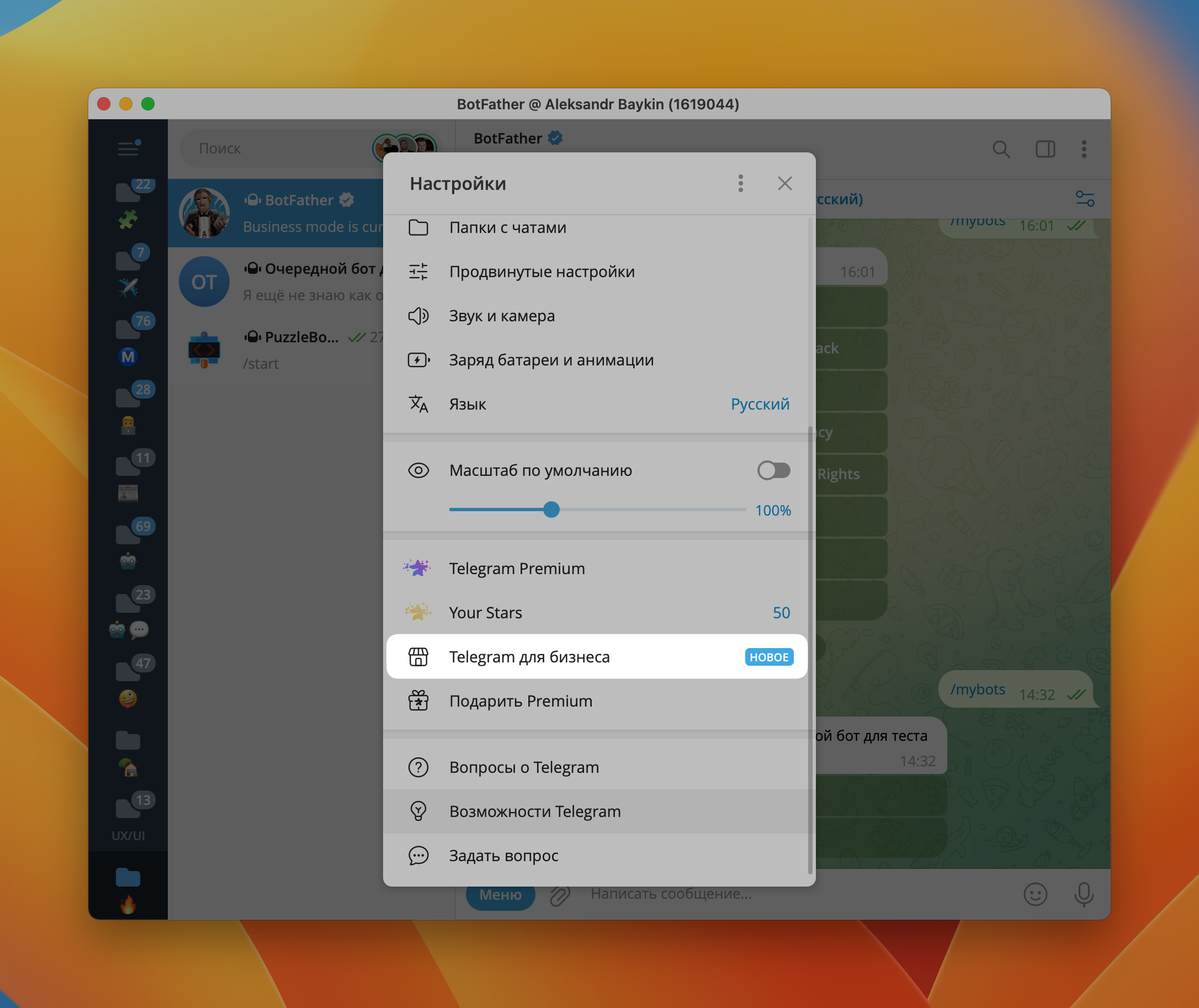
Task: Click the sliders icon for advanced settings
Action: pos(418,272)
